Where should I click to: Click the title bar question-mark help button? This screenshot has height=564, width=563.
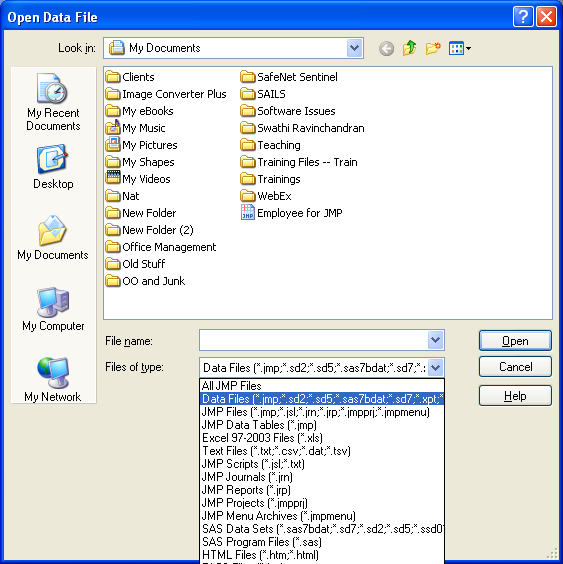pyautogui.click(x=523, y=17)
